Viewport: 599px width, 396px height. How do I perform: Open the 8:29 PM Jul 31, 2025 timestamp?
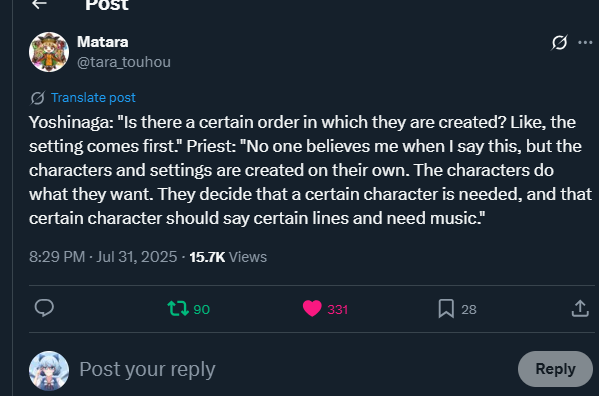(103, 257)
